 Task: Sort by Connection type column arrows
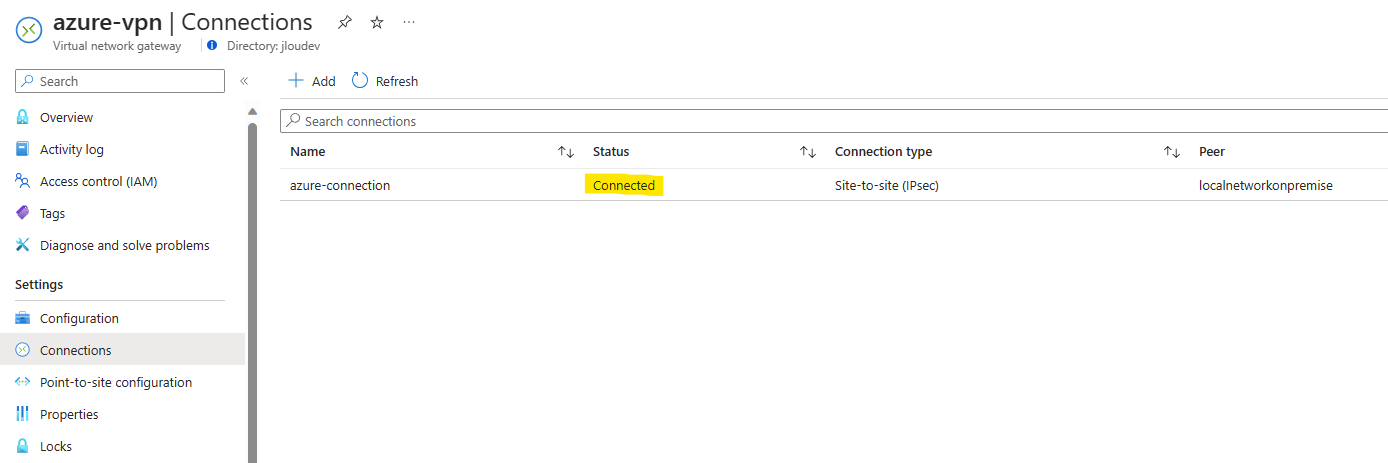[1172, 152]
